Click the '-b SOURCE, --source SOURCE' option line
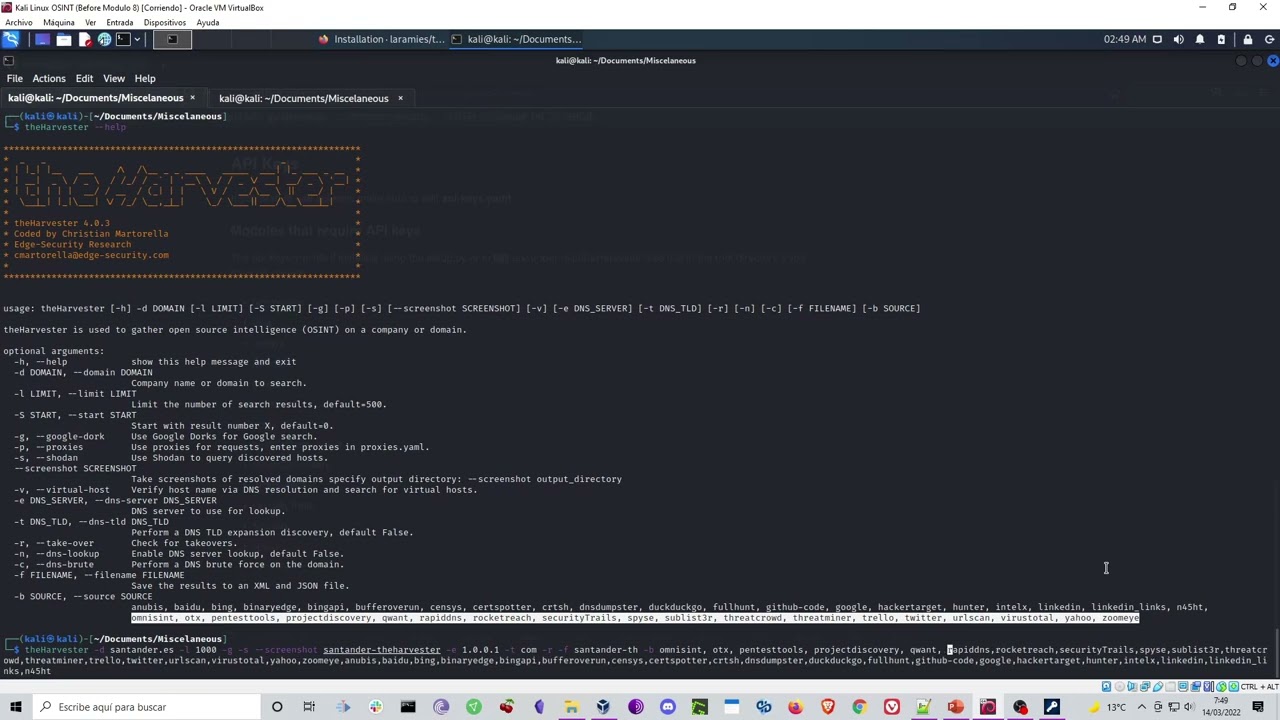The image size is (1280, 720). click(x=83, y=596)
